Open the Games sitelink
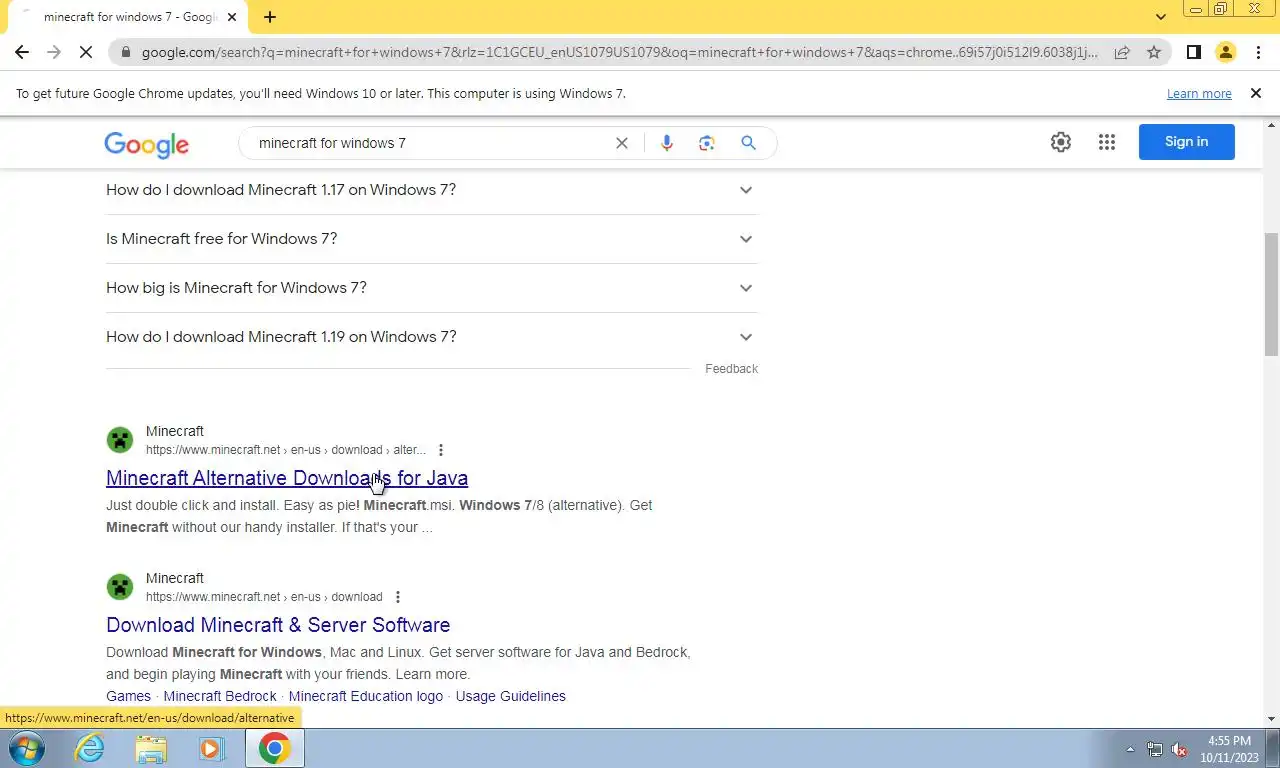 coord(128,696)
